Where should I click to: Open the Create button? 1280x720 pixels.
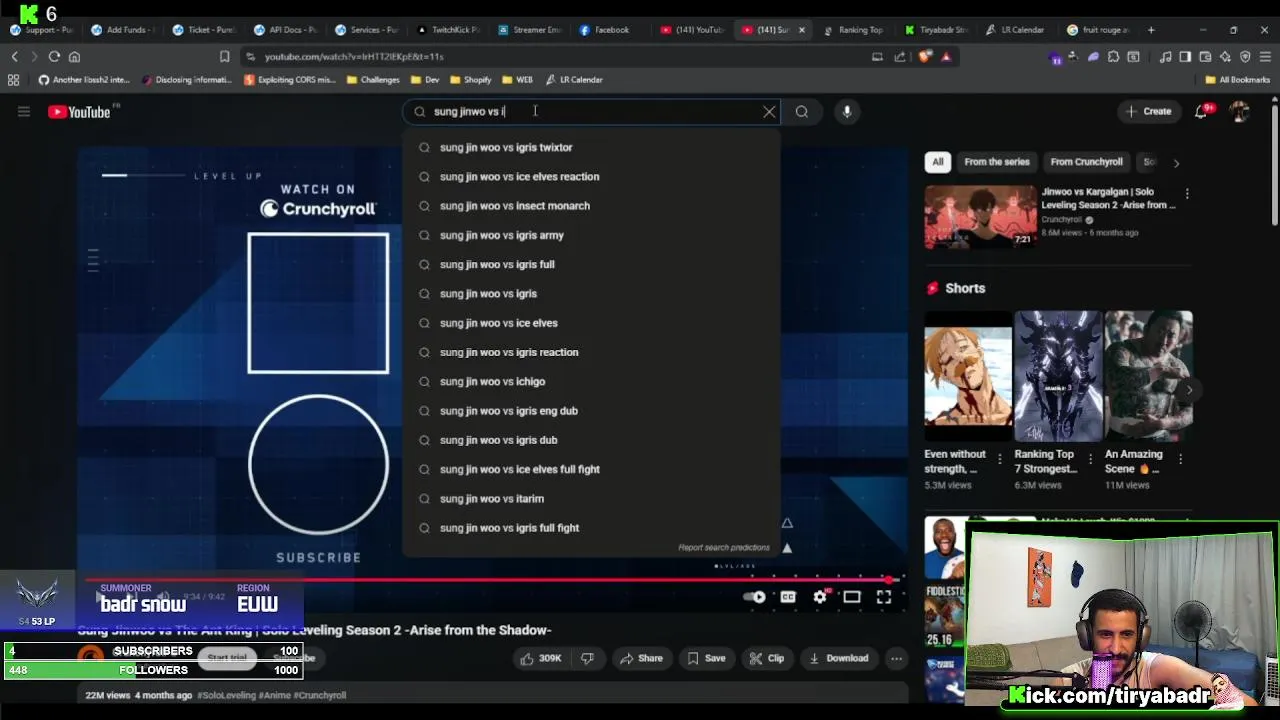pyautogui.click(x=1148, y=112)
